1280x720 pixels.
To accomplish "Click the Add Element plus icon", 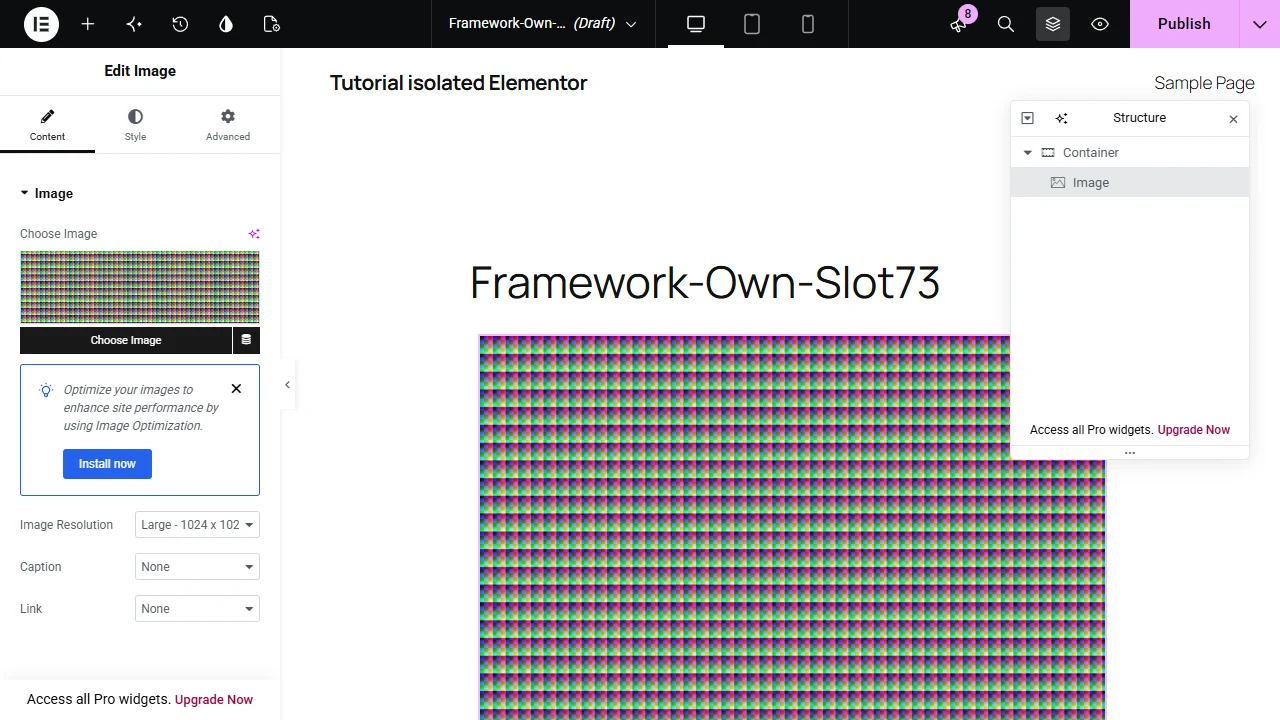I will tap(88, 24).
